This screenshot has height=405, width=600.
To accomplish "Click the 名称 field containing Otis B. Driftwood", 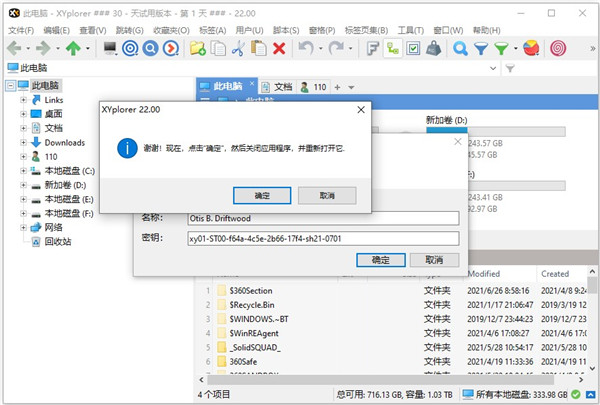I will 323,218.
